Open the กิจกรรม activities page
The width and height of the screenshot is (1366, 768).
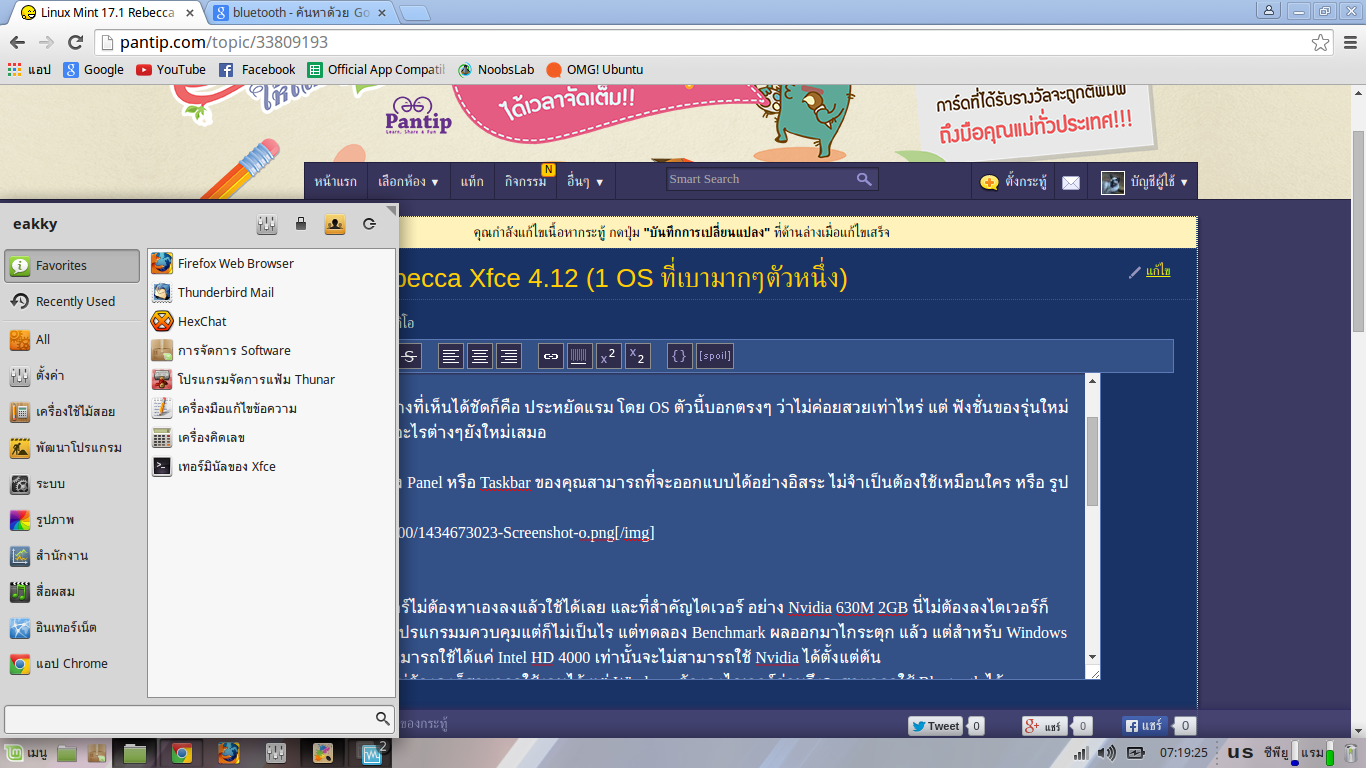coord(526,182)
